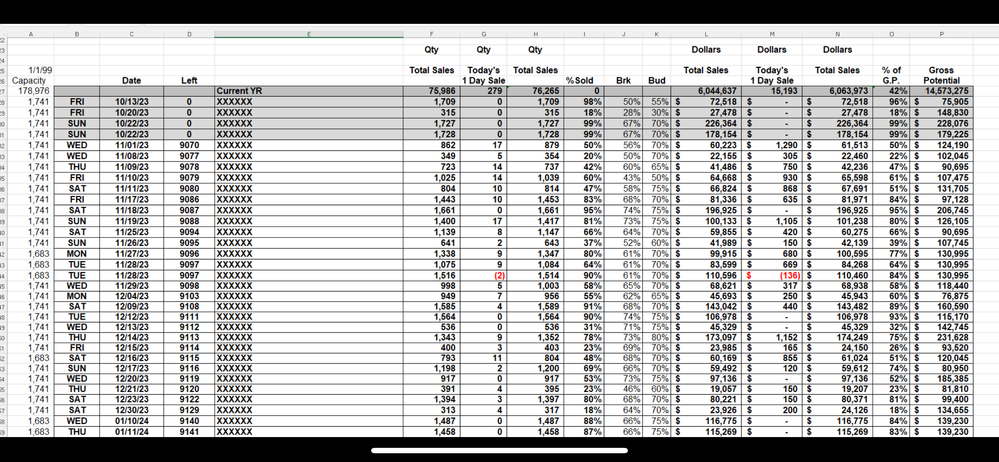Click the 60,223 dollars total sales cell
This screenshot has width=999, height=462.
pyautogui.click(x=706, y=145)
